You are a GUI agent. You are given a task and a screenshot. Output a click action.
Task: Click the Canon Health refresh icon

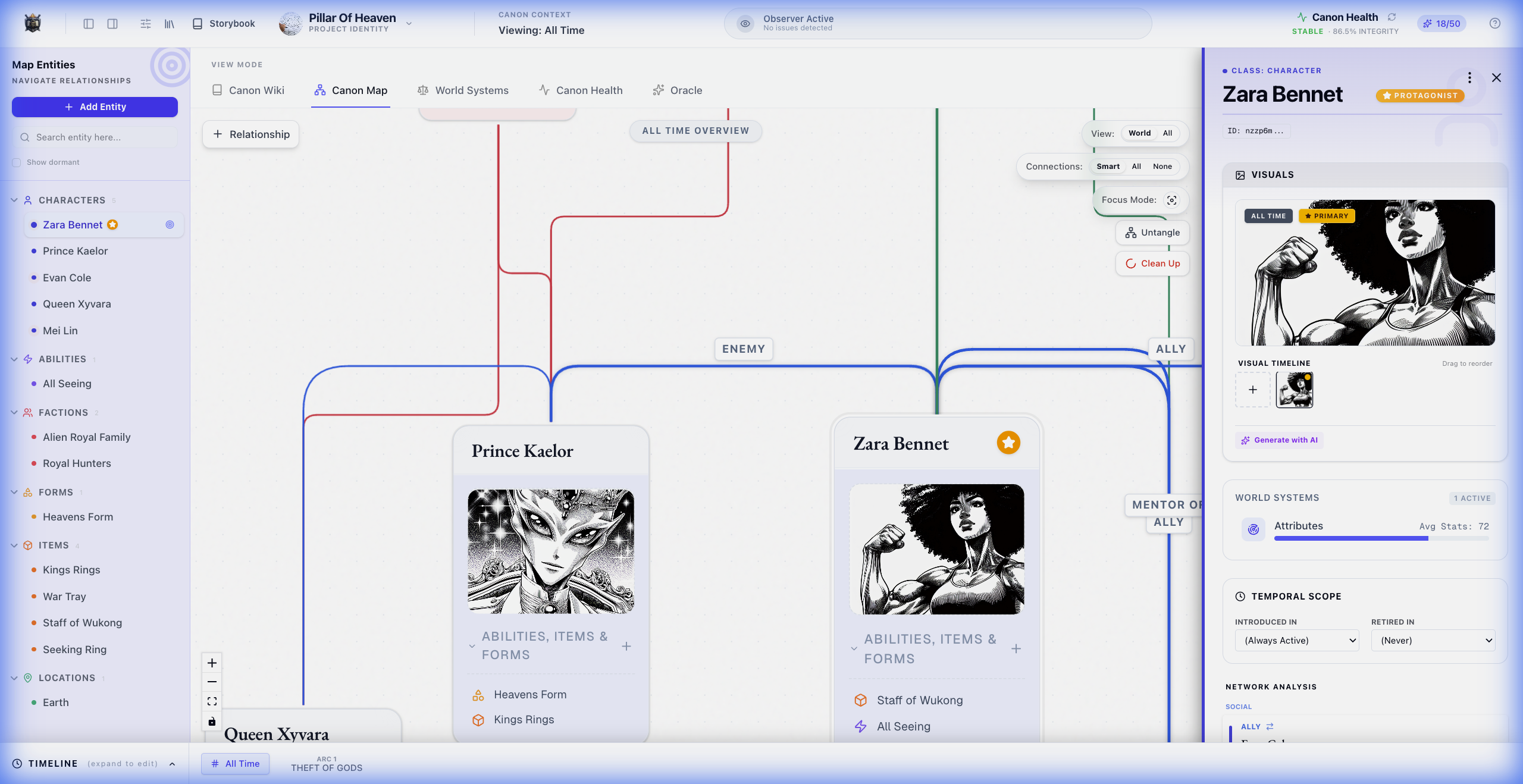[x=1392, y=17]
